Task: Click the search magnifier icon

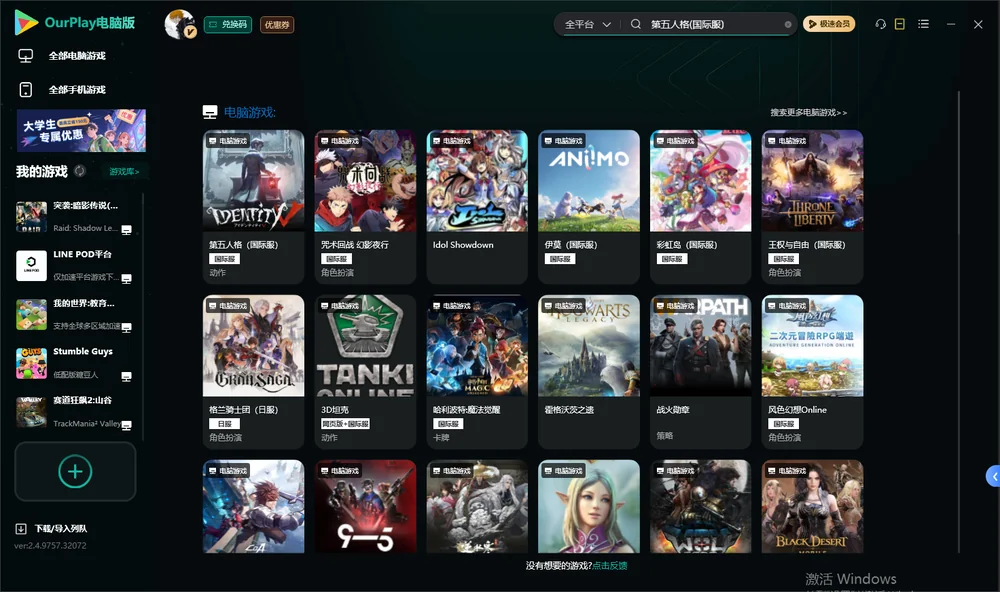Action: (x=635, y=24)
